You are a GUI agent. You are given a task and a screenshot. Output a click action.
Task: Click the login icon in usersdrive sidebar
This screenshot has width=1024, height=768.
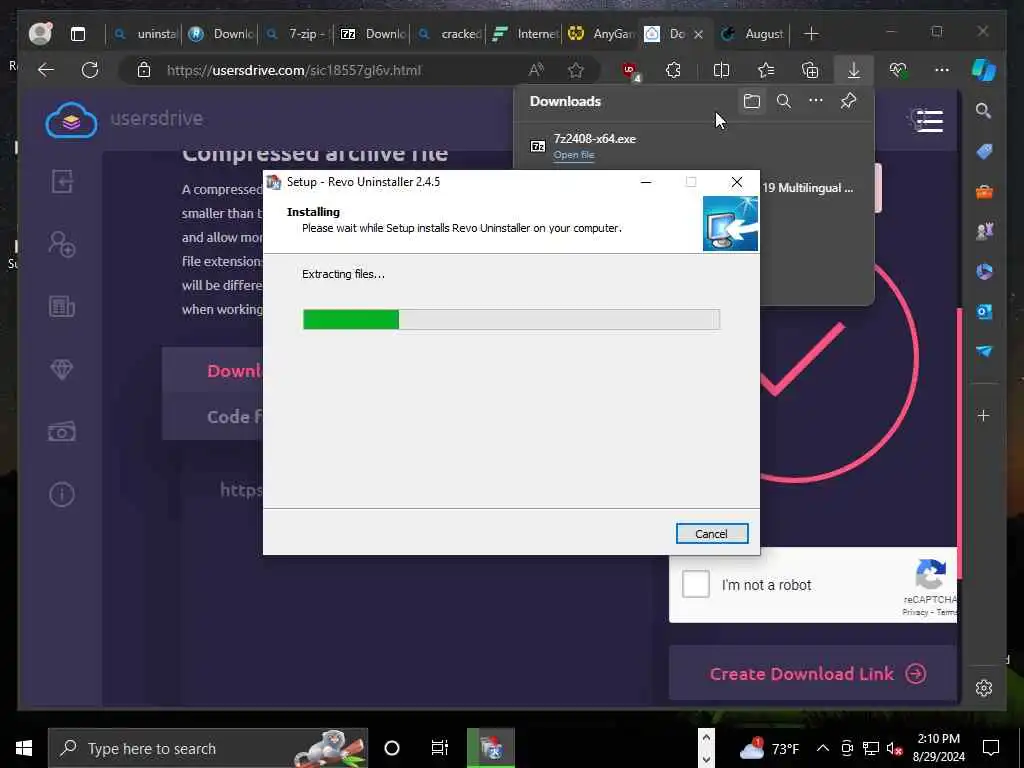(62, 181)
